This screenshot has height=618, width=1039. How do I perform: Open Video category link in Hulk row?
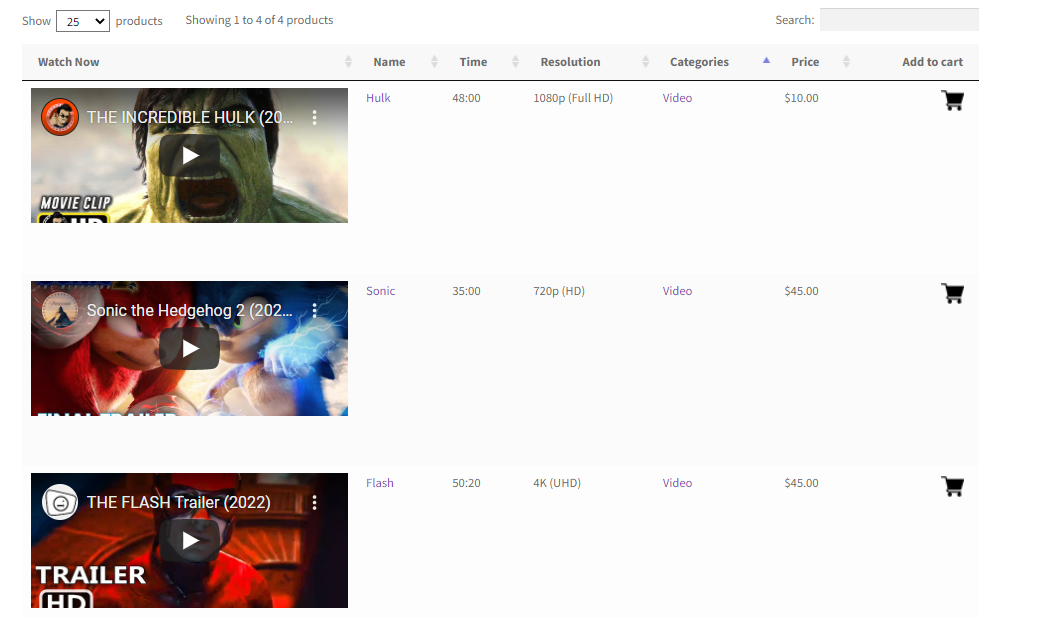pyautogui.click(x=677, y=98)
